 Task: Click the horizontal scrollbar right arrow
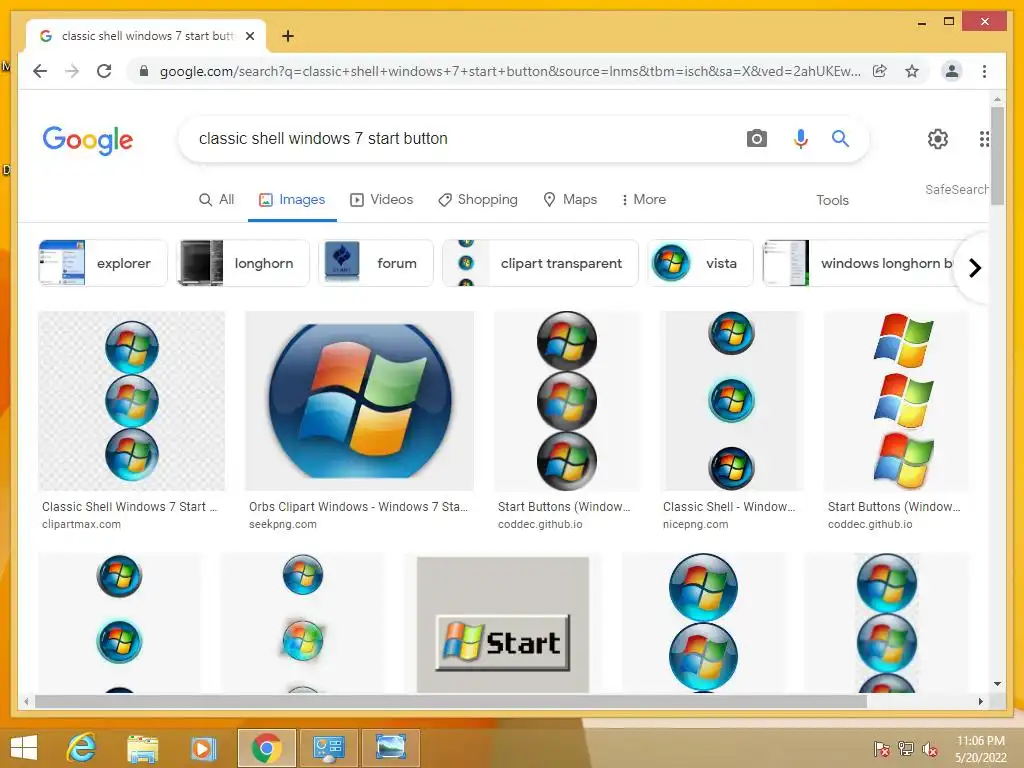point(980,701)
